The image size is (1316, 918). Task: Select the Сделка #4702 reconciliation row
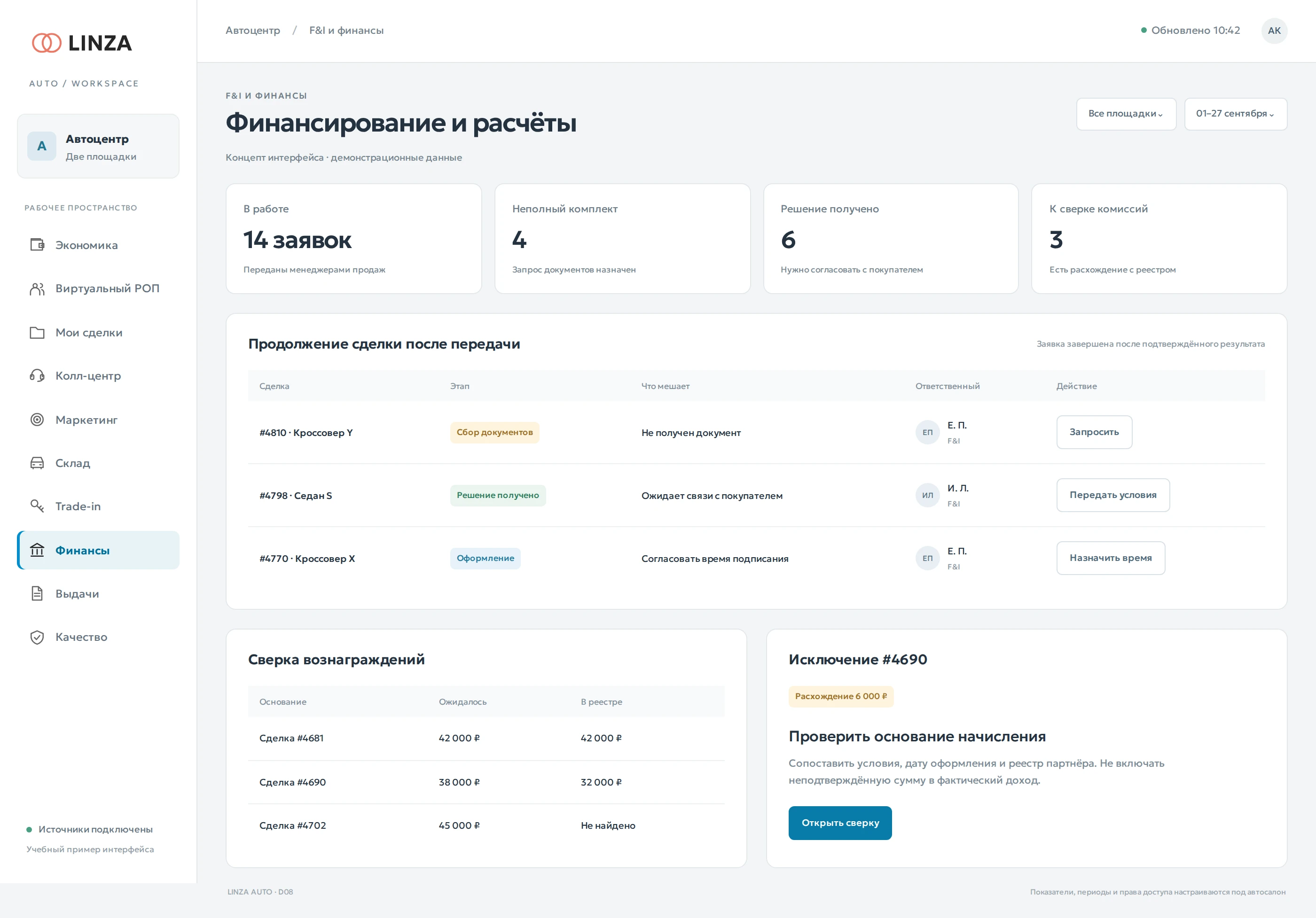[486, 826]
